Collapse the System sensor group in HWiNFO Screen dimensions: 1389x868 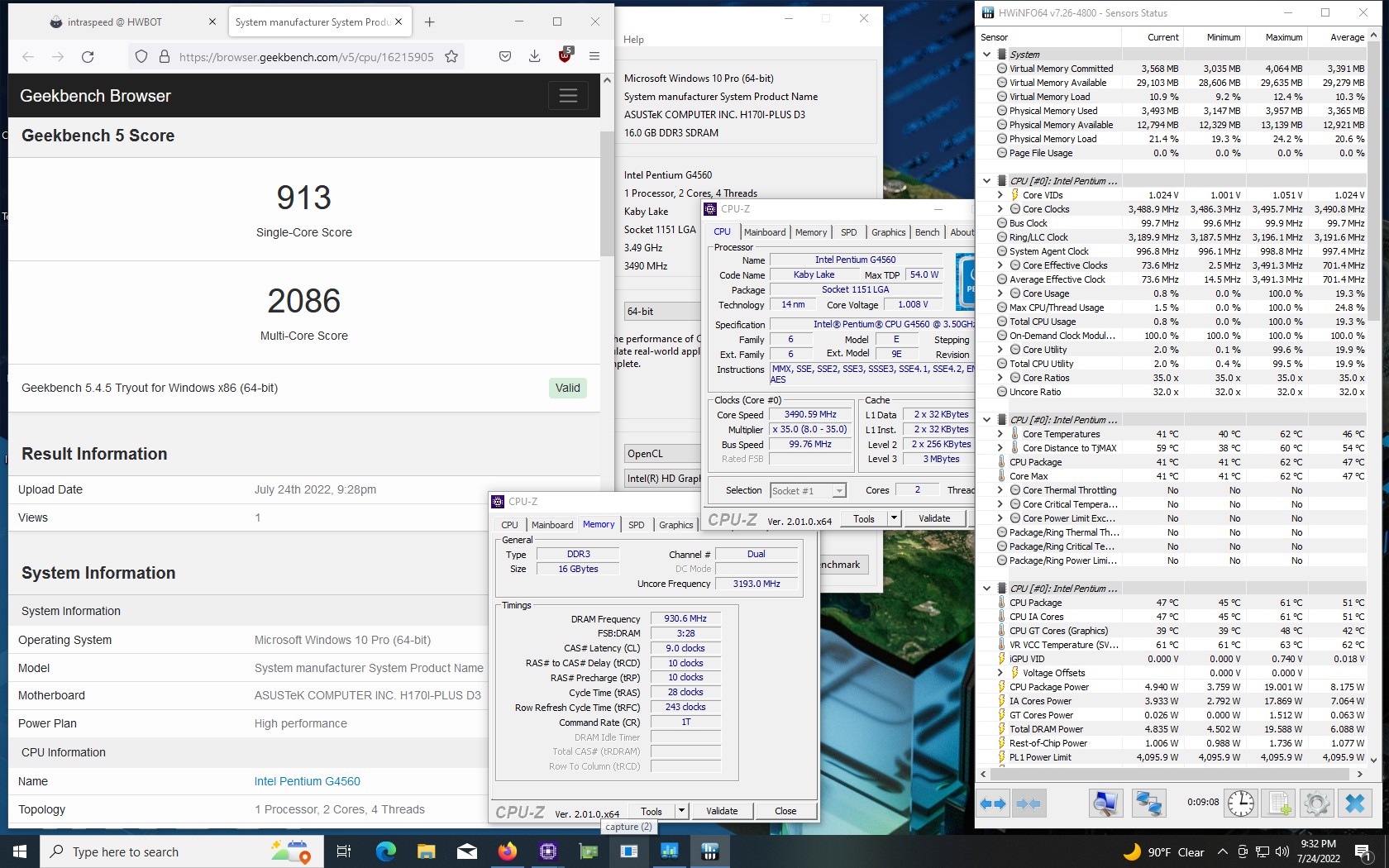point(986,55)
